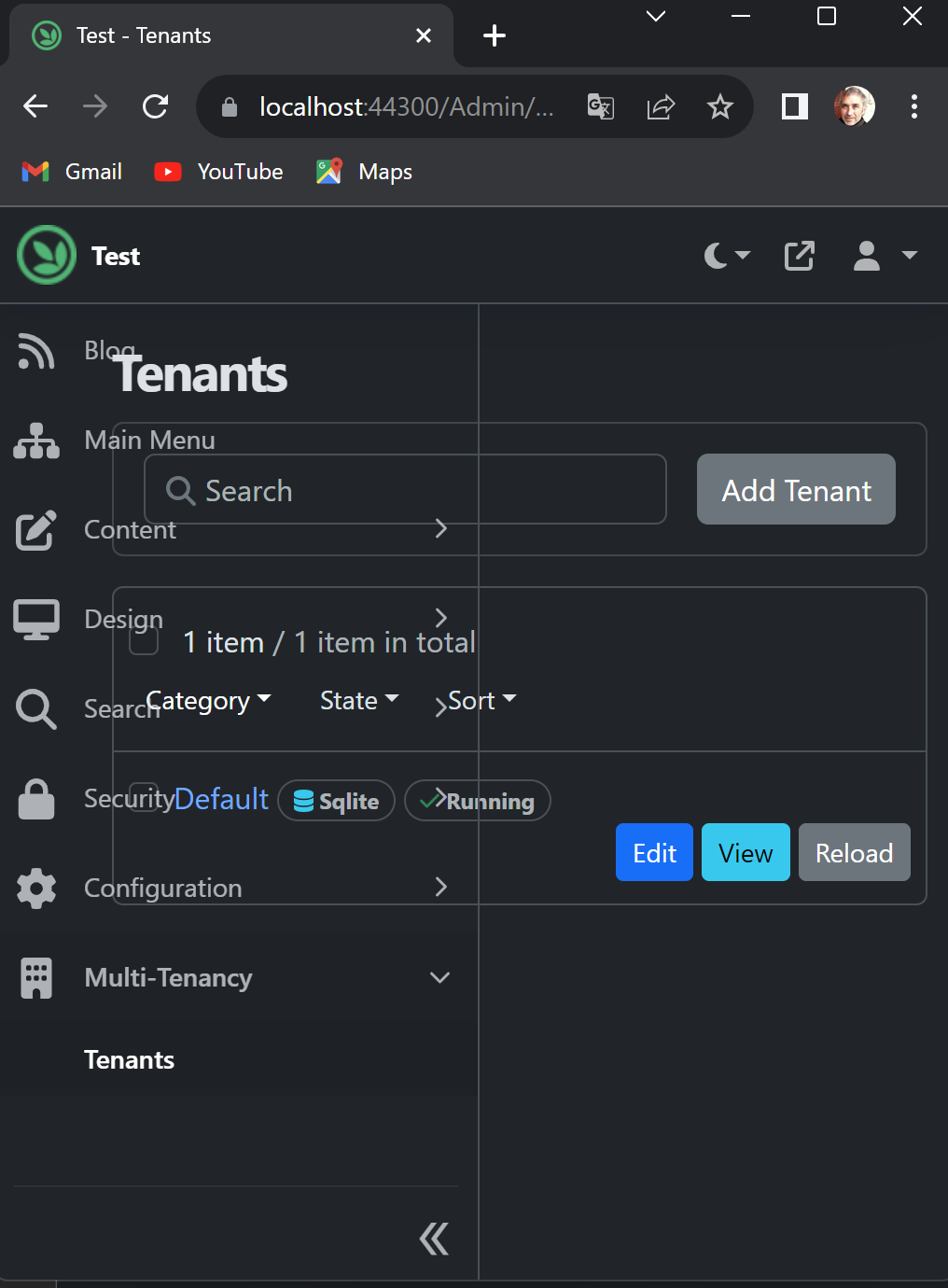948x1288 pixels.
Task: Select the Main Menu sidebar icon
Action: coord(35,440)
